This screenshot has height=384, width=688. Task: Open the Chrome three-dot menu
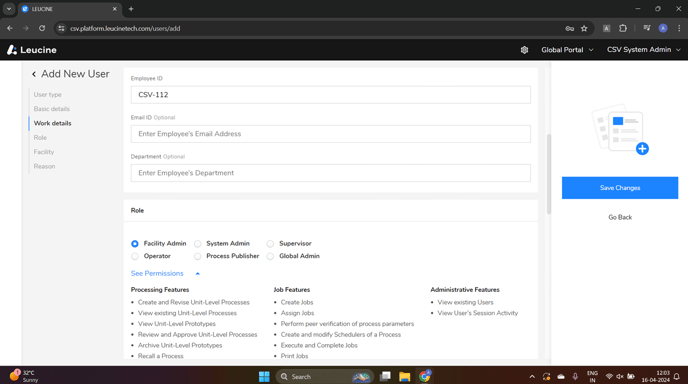click(x=679, y=28)
